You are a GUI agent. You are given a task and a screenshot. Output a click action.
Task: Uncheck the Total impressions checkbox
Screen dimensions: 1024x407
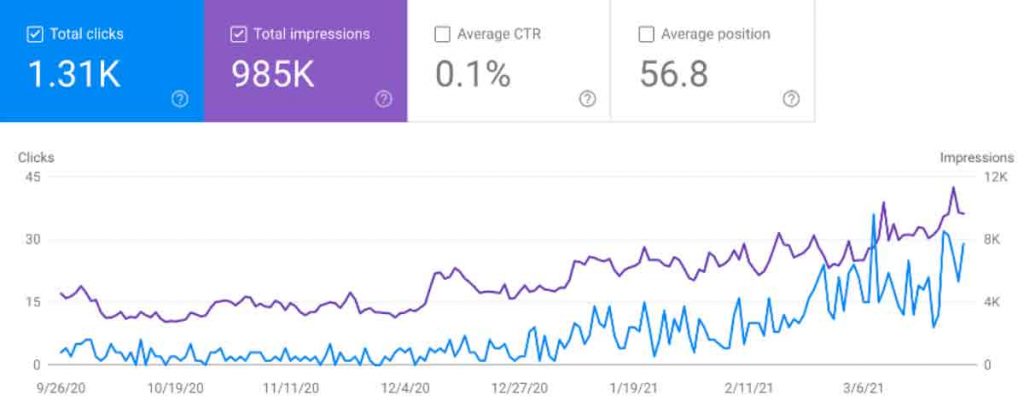click(x=238, y=34)
